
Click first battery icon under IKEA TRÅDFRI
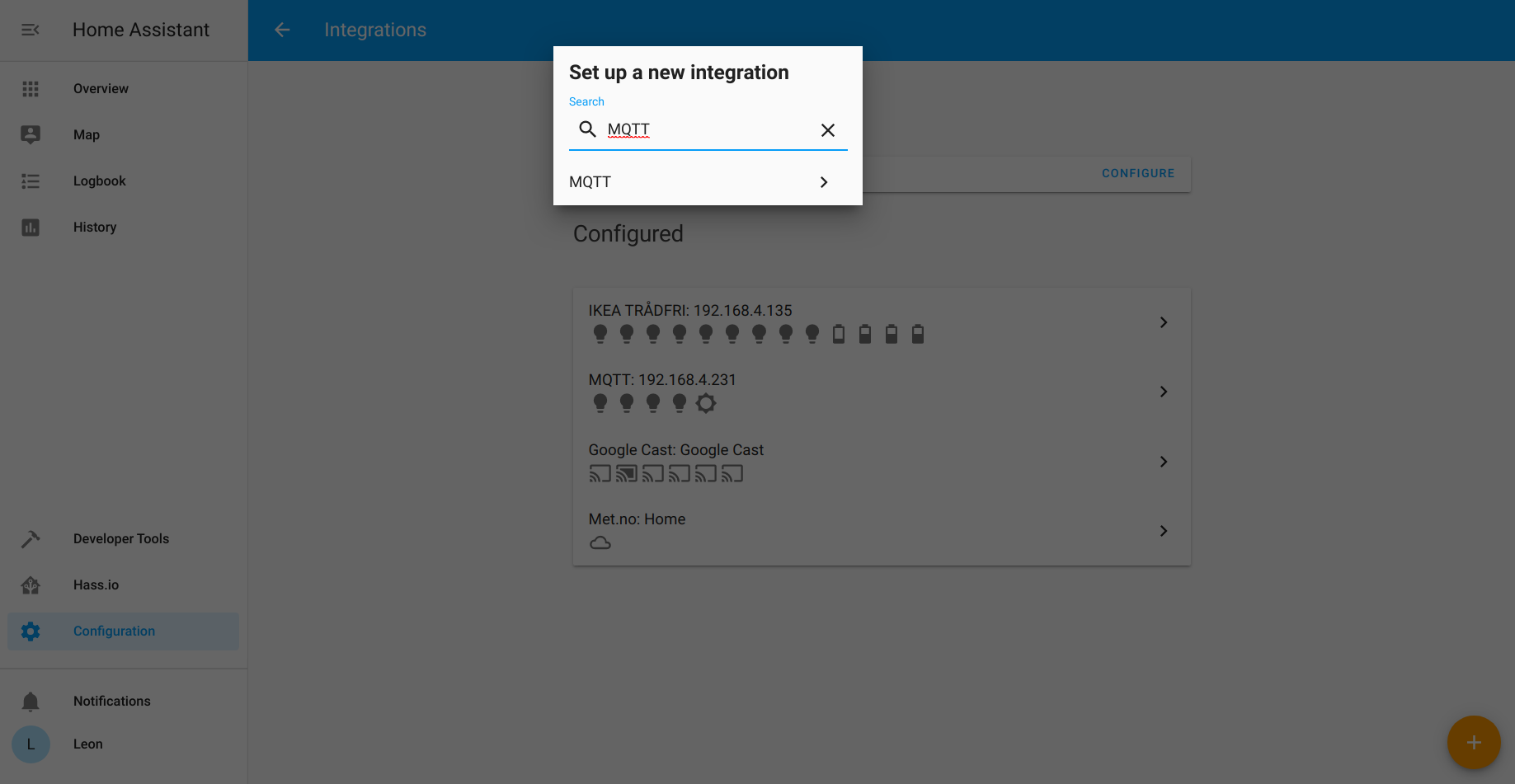[839, 334]
